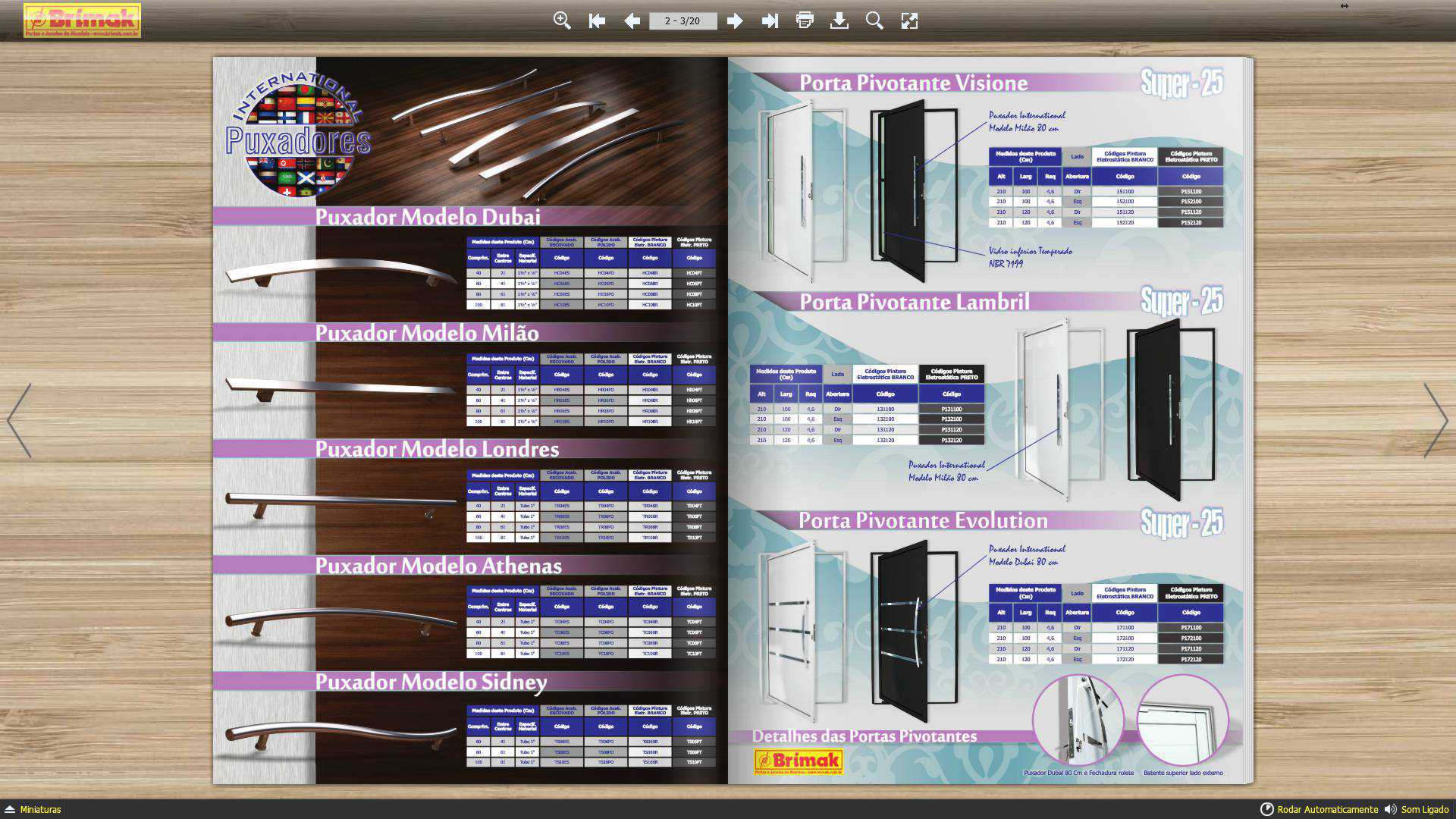This screenshot has width=1456, height=819.
Task: Click the Brimak logo on right page bottom
Action: 799,761
